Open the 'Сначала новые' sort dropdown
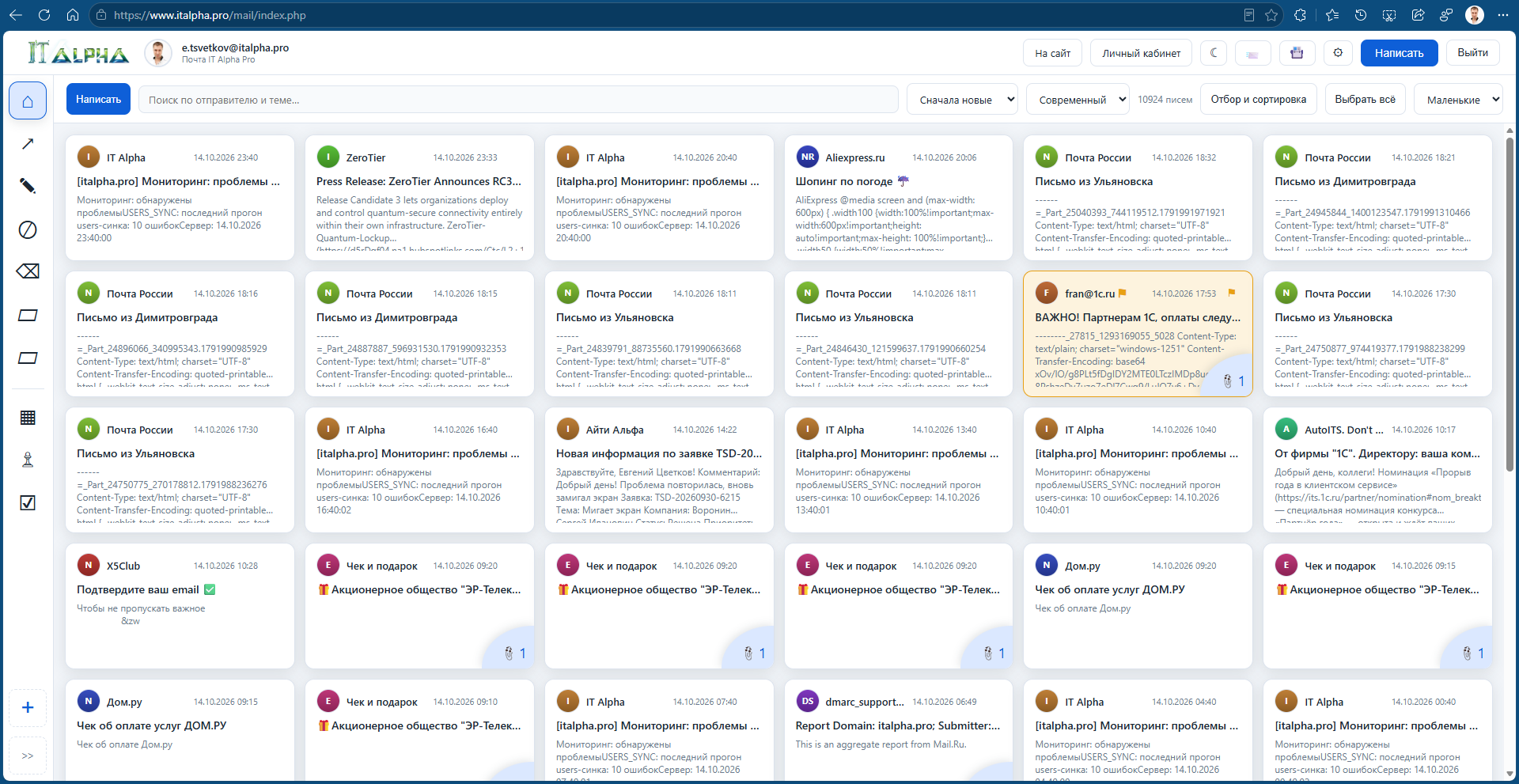The height and width of the screenshot is (784, 1519). 963,100
